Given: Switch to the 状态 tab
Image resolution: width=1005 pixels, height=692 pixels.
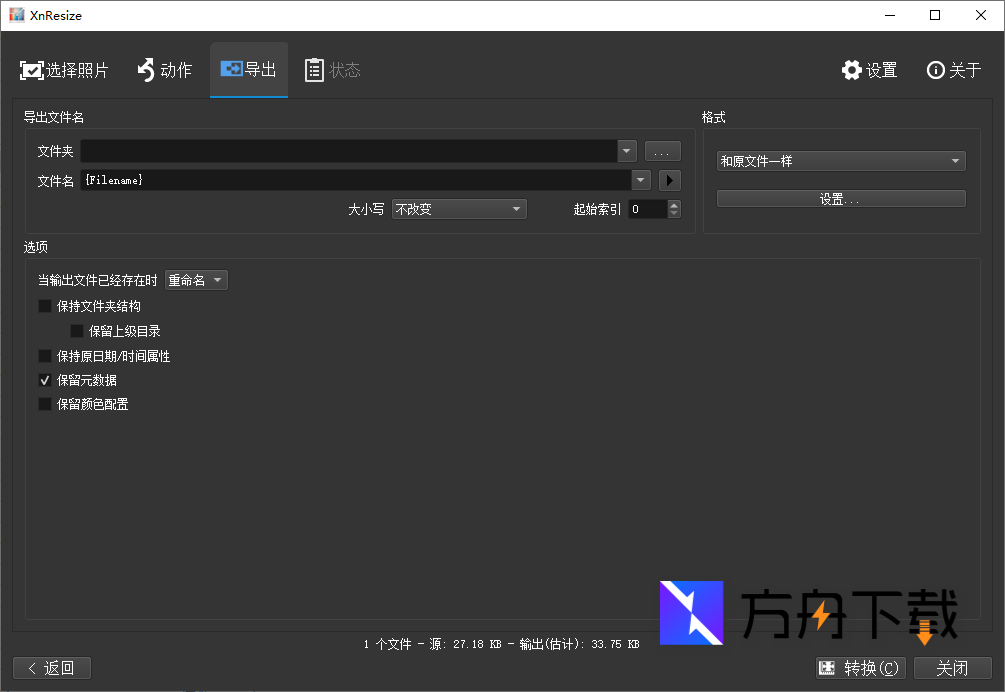Looking at the screenshot, I should click(333, 69).
